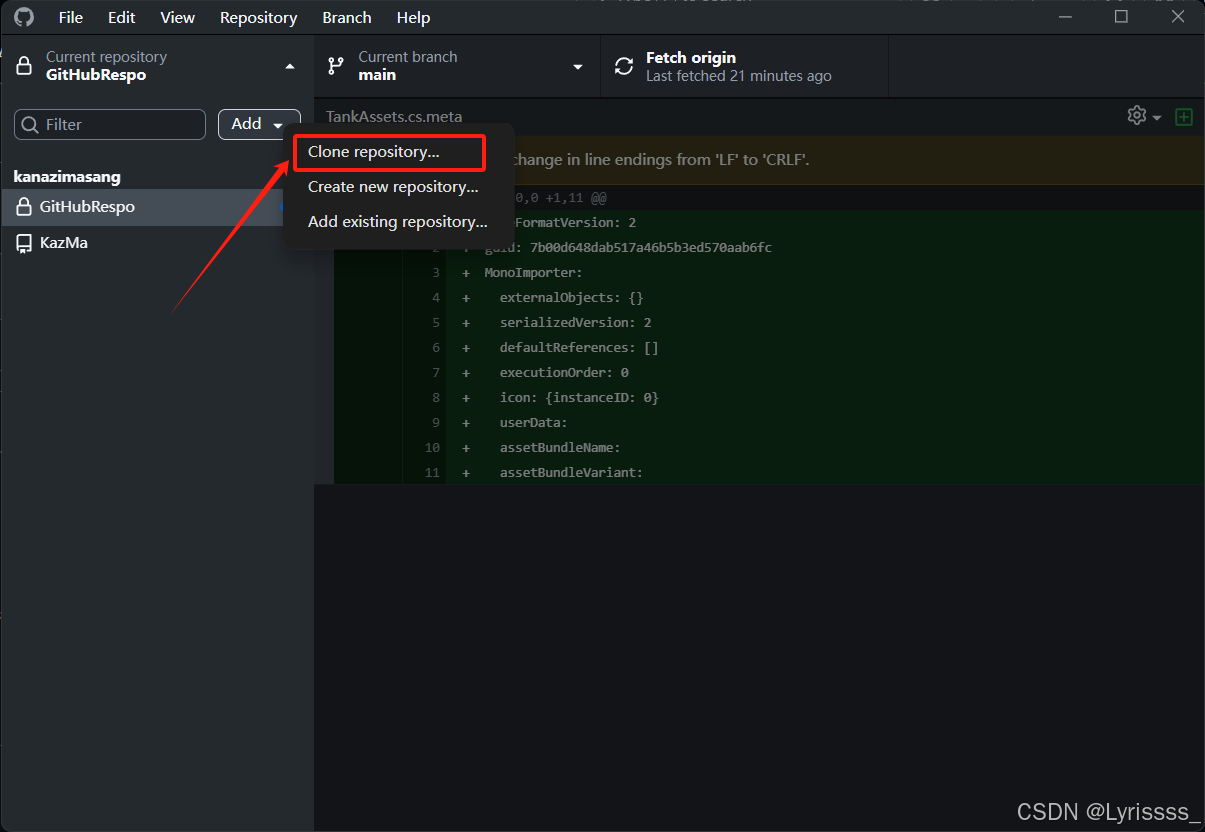Maximize the GitHub Desktop window
This screenshot has width=1205, height=832.
(x=1121, y=17)
